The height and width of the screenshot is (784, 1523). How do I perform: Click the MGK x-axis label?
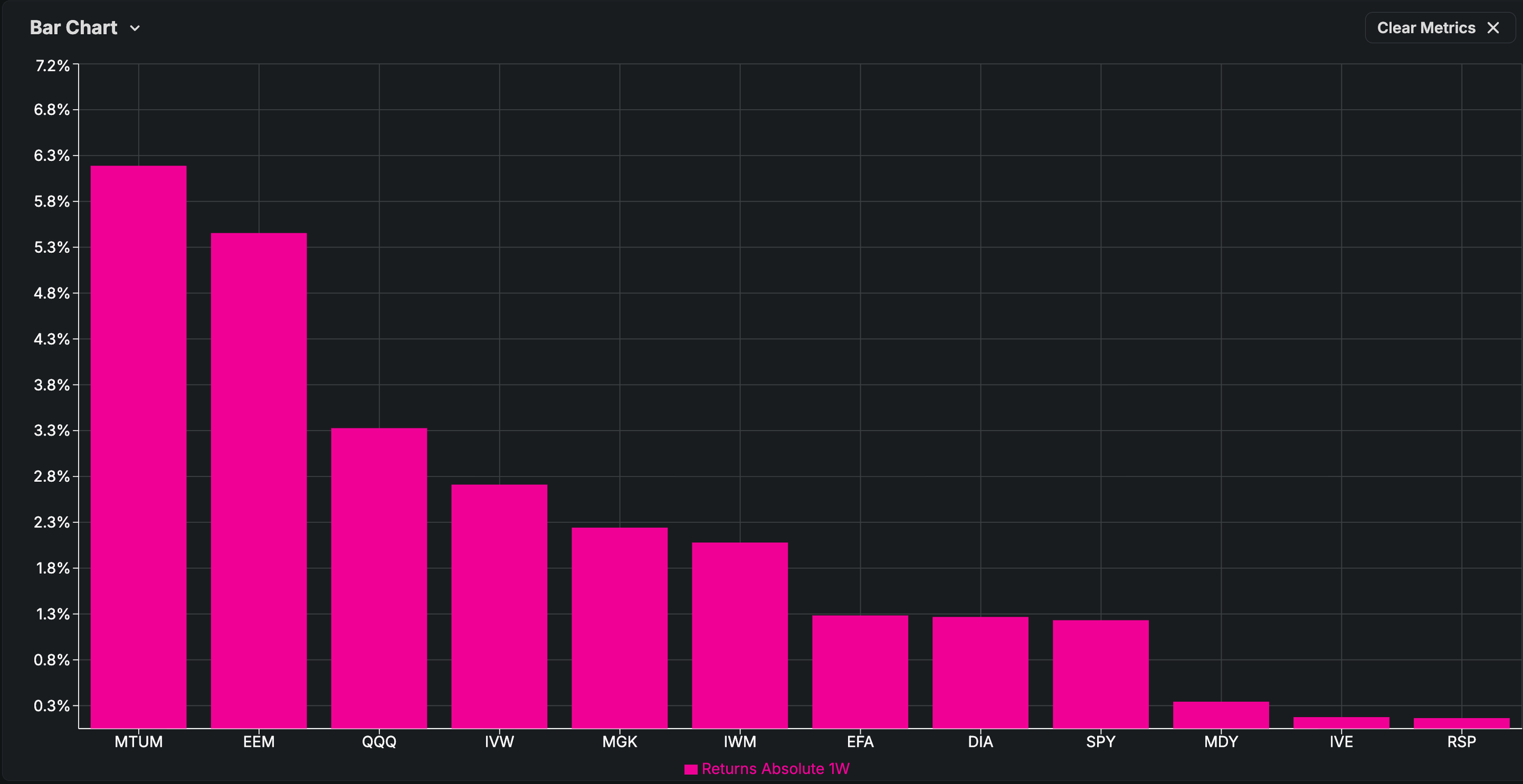coord(620,742)
